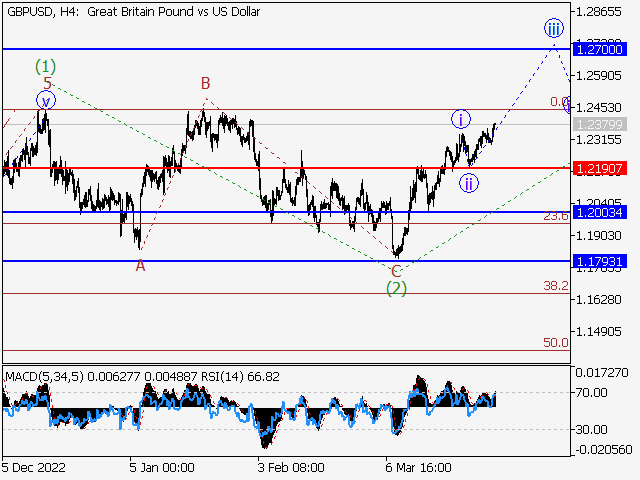Click the 1.28655 price axis value

point(598,12)
